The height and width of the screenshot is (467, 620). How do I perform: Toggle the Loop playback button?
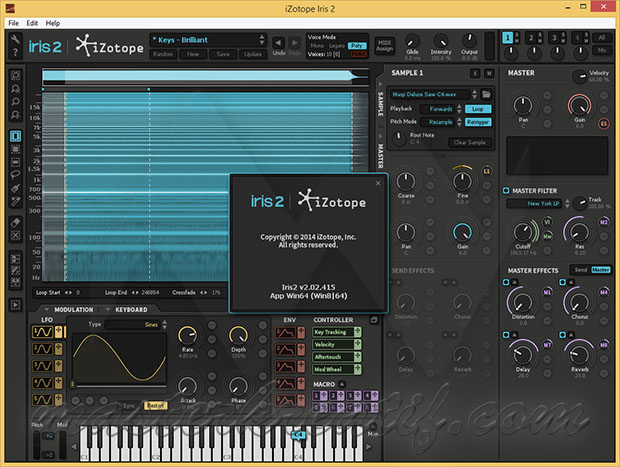click(480, 108)
